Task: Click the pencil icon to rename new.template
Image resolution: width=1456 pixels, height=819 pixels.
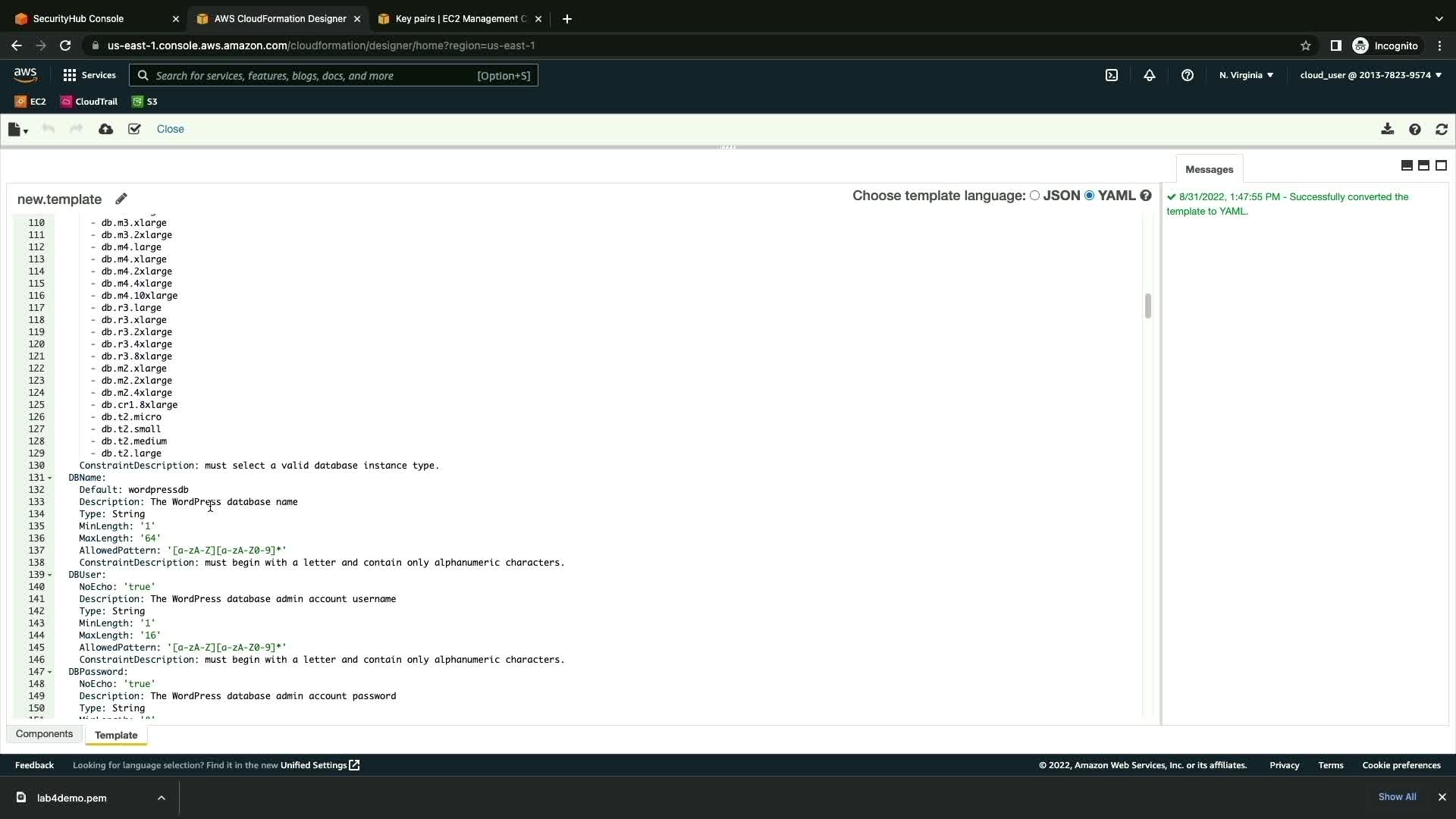Action: (x=121, y=199)
